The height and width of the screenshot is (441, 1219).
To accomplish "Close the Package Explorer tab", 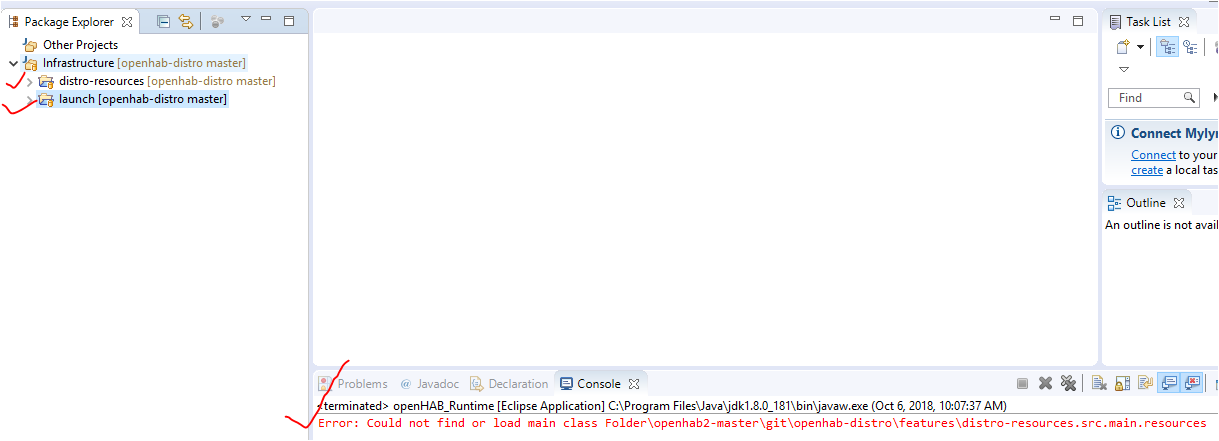I will (126, 21).
